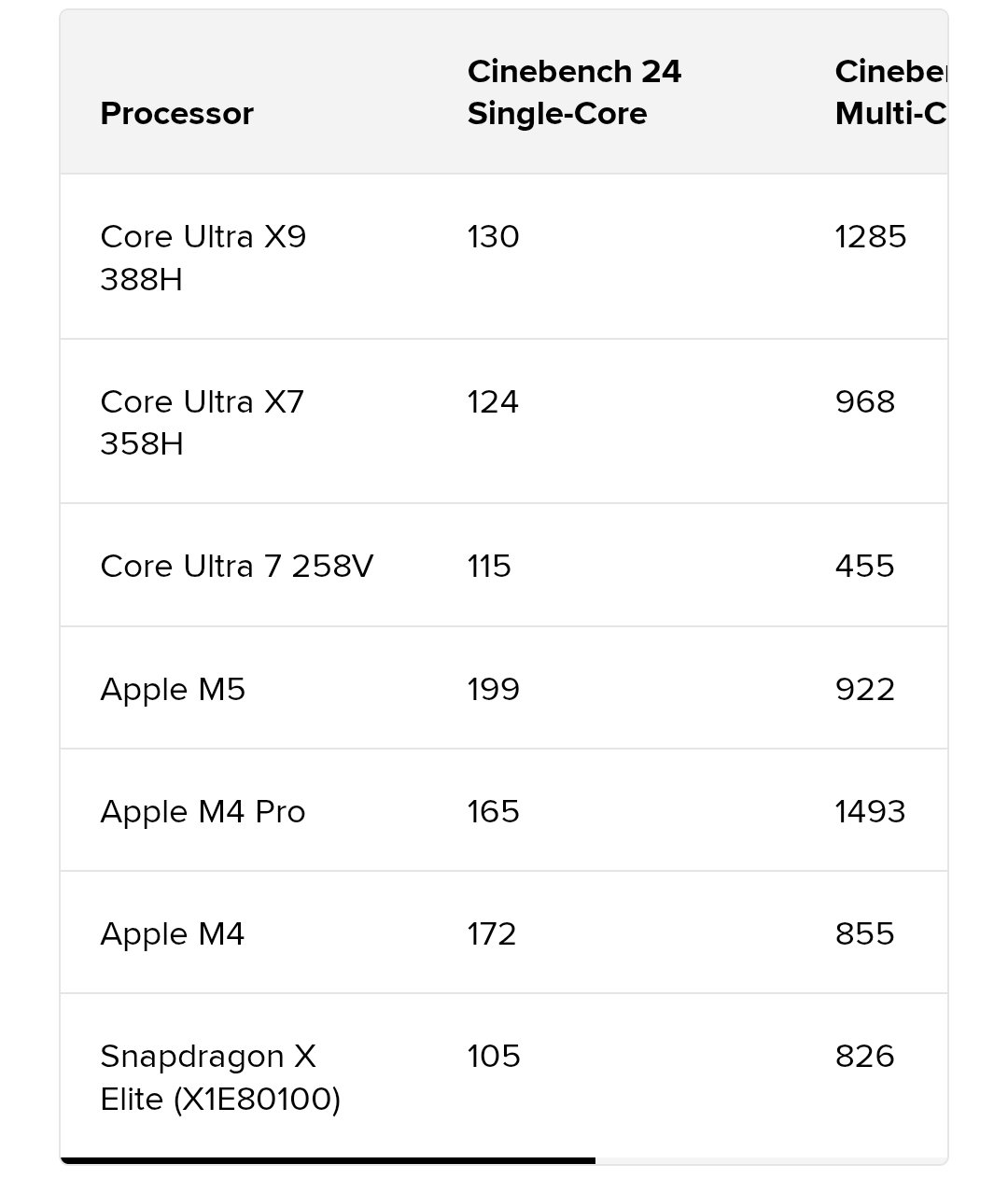The height and width of the screenshot is (1178, 1008).
Task: Click the Apple M4 processor name
Action: click(x=173, y=934)
